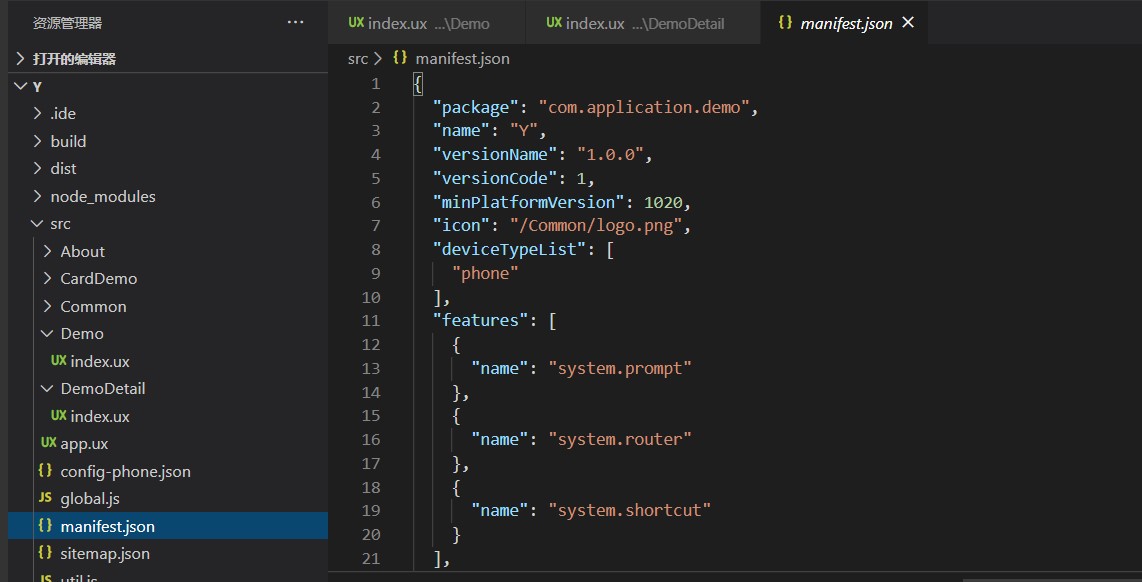Click the JSON braces icon in breadcrumb
This screenshot has width=1142, height=582.
(400, 58)
